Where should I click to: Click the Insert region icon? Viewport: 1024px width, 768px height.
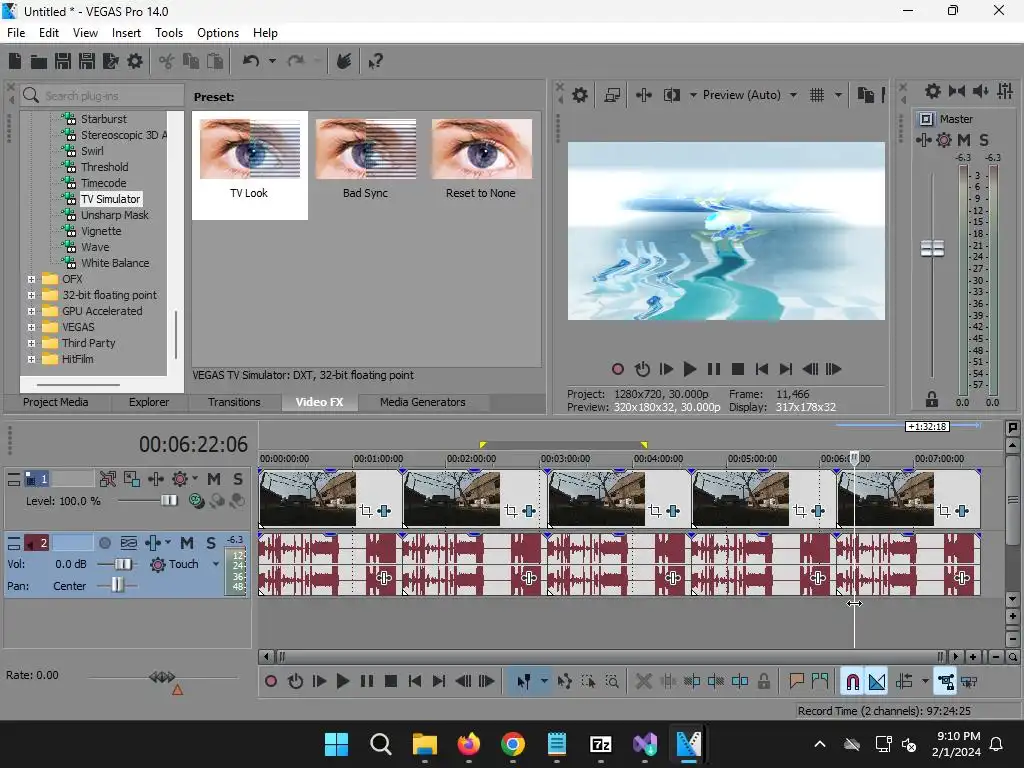click(820, 682)
